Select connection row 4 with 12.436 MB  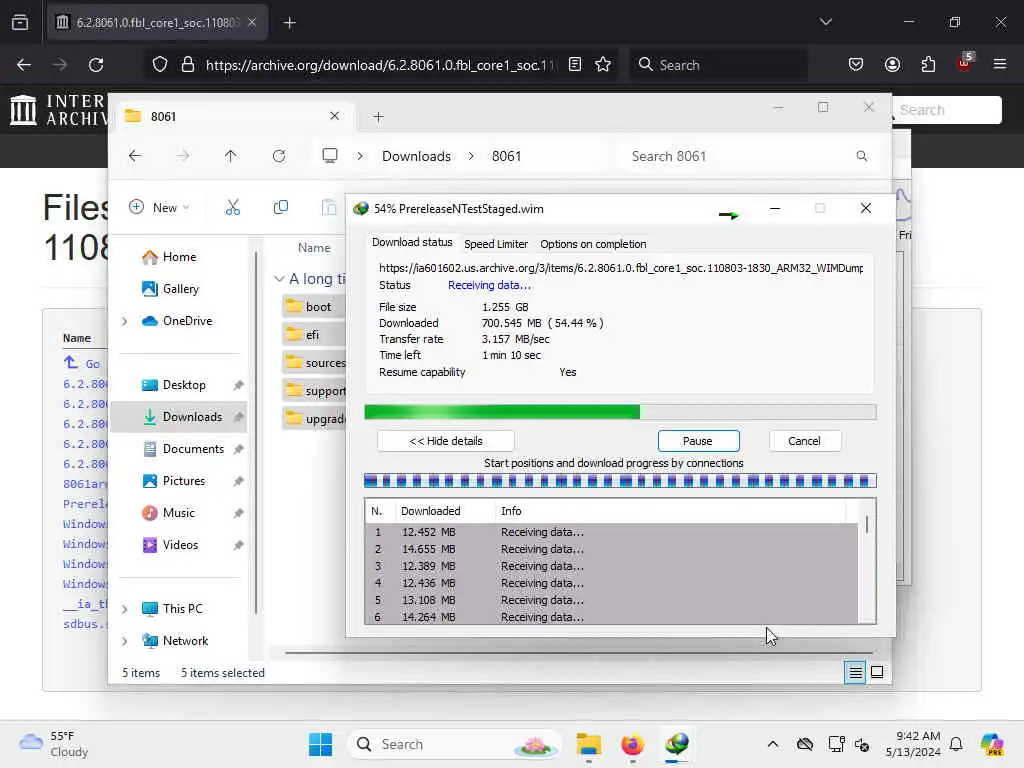click(x=611, y=583)
